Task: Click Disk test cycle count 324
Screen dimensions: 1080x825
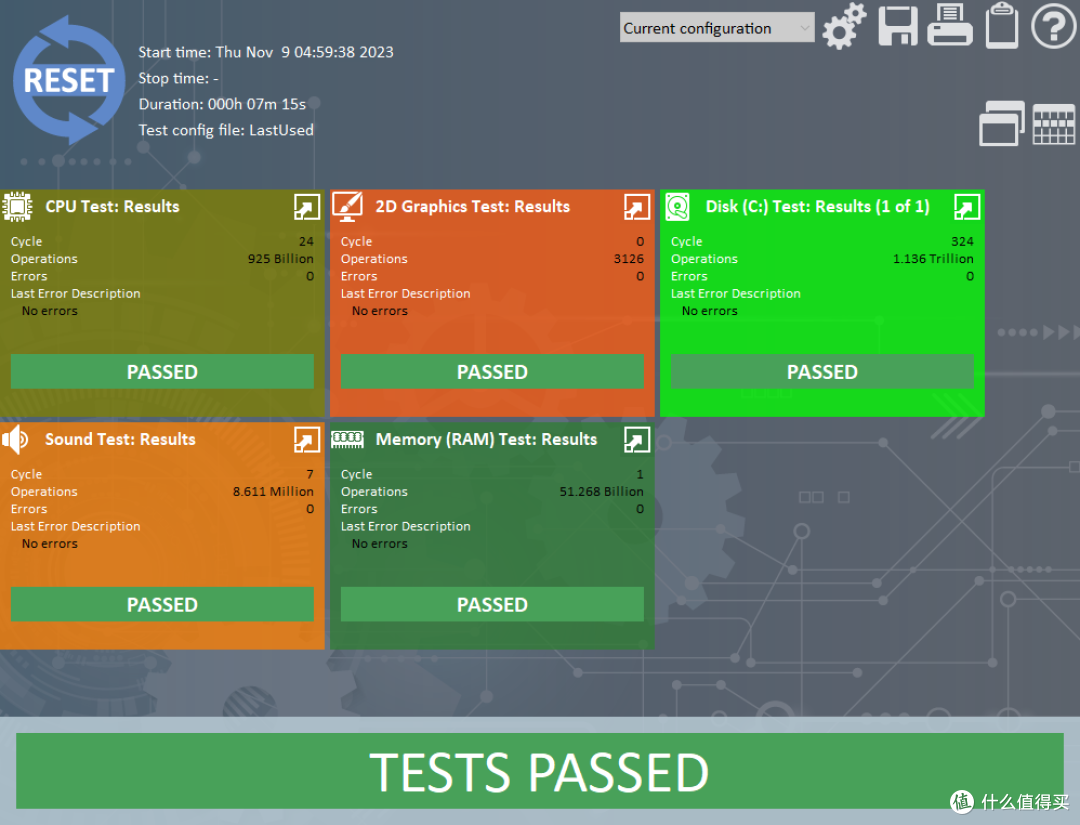Action: coord(962,242)
